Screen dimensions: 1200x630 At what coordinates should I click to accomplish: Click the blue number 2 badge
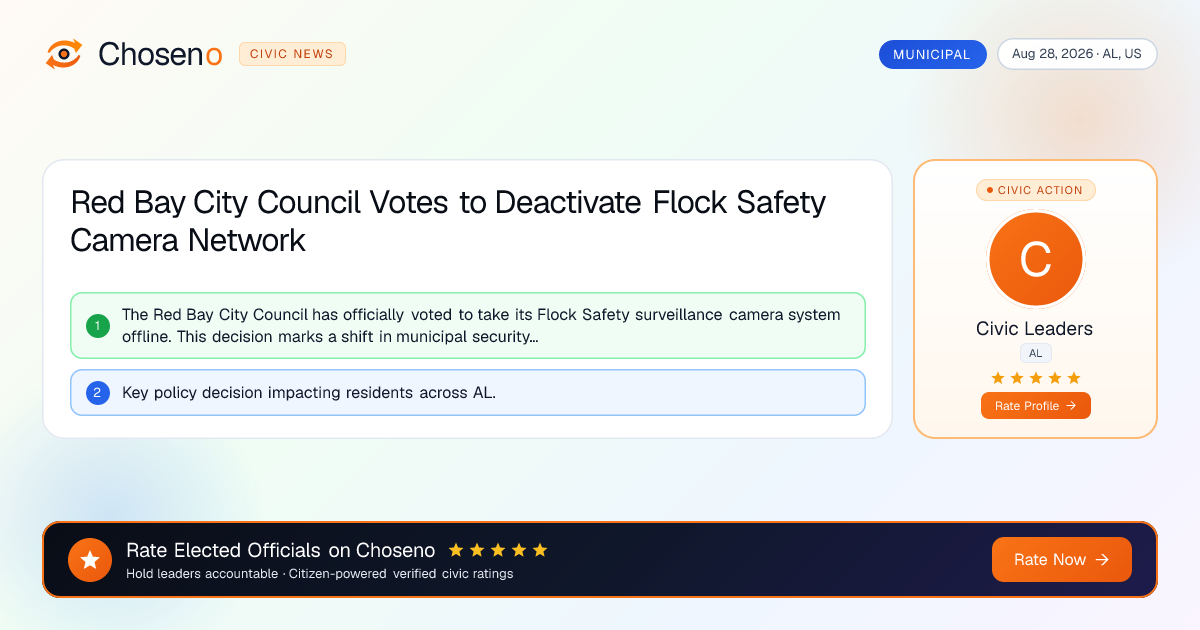98,393
